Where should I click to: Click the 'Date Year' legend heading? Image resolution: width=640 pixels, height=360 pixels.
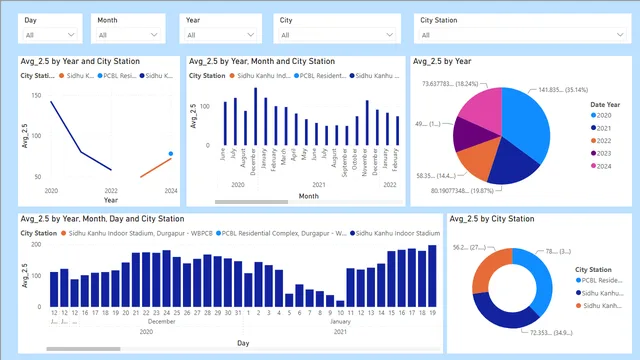(x=605, y=104)
